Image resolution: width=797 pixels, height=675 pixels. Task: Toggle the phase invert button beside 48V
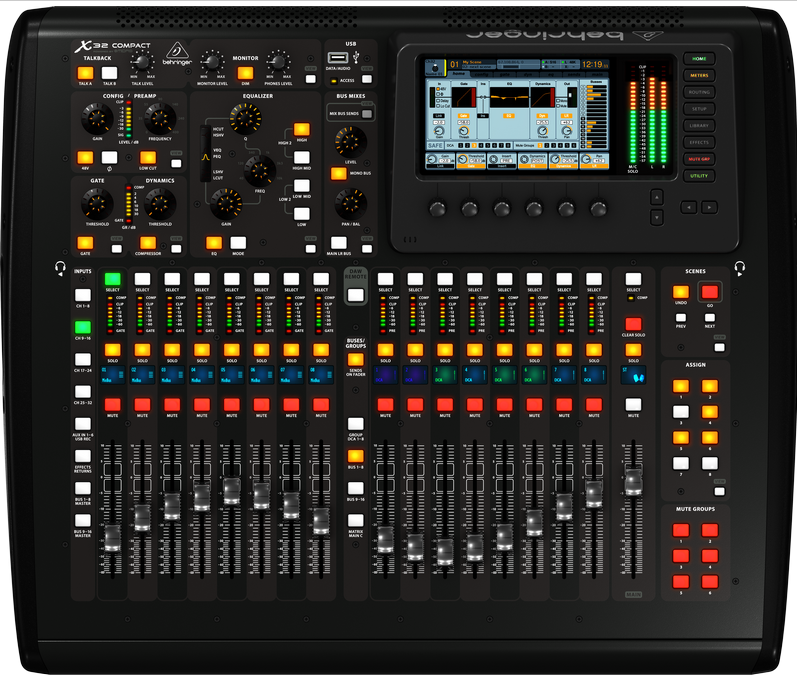click(109, 158)
